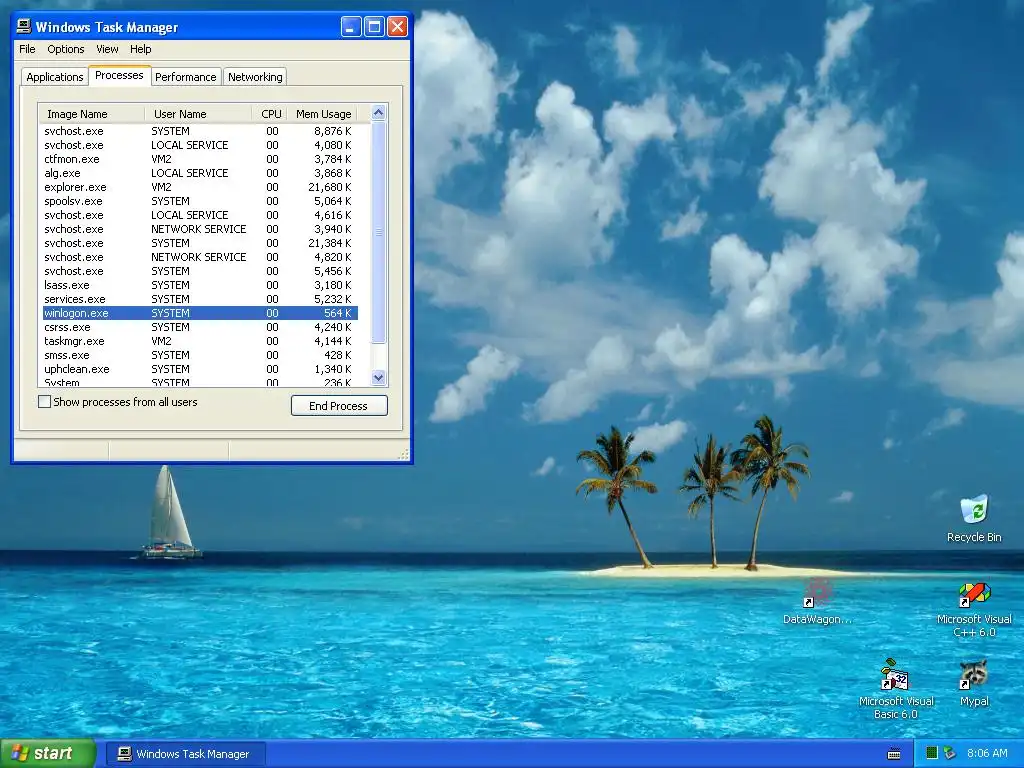Click the End Process button
This screenshot has width=1024, height=768.
[x=339, y=406]
